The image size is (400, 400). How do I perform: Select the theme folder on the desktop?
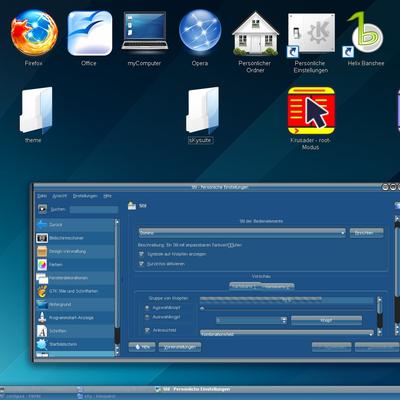(x=36, y=110)
